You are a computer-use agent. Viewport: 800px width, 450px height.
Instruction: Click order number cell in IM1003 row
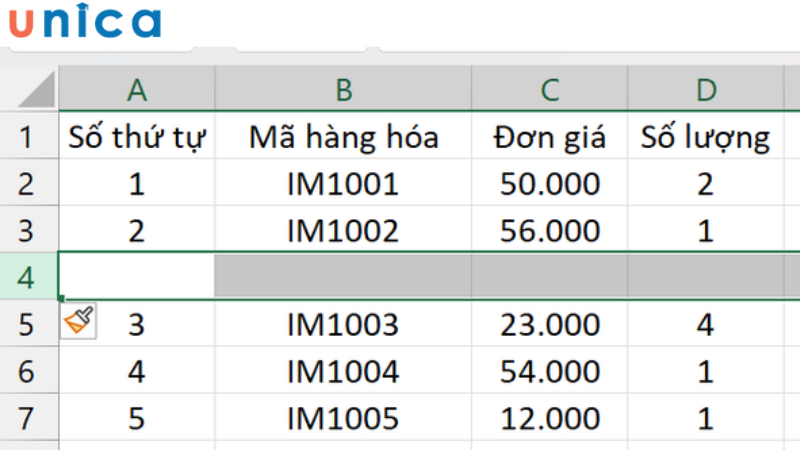click(x=137, y=323)
